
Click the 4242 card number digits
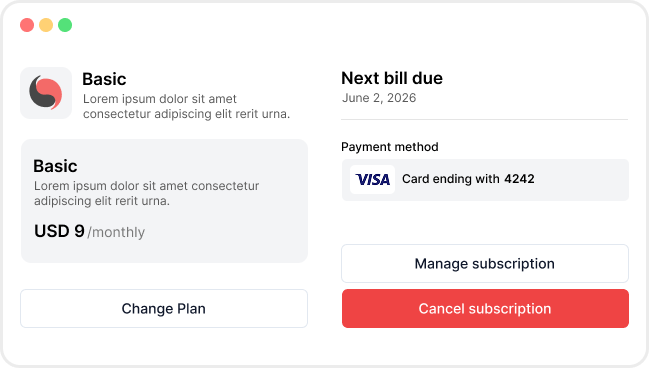pos(519,179)
